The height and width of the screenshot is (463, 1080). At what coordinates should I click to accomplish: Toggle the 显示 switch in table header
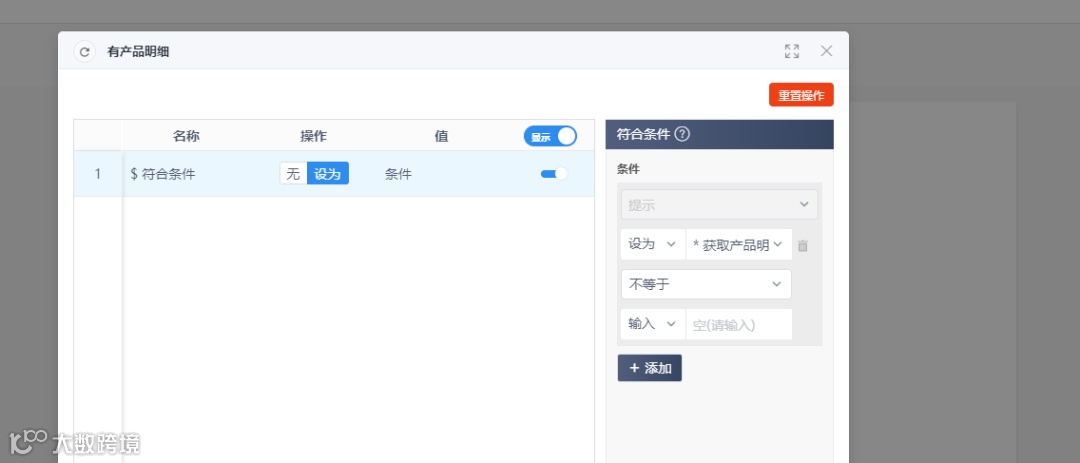coord(550,136)
